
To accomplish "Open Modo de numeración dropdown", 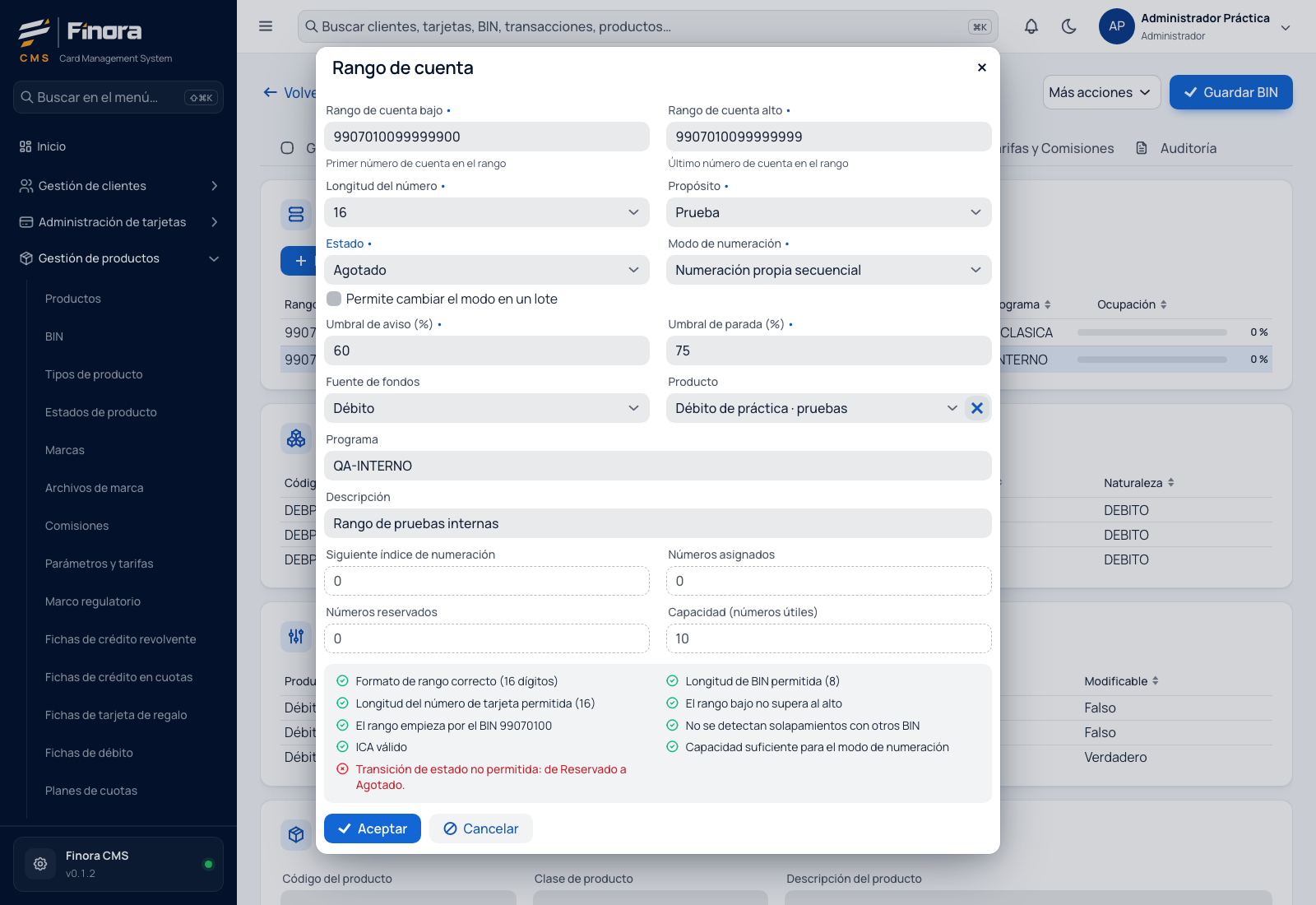I will pos(829,270).
